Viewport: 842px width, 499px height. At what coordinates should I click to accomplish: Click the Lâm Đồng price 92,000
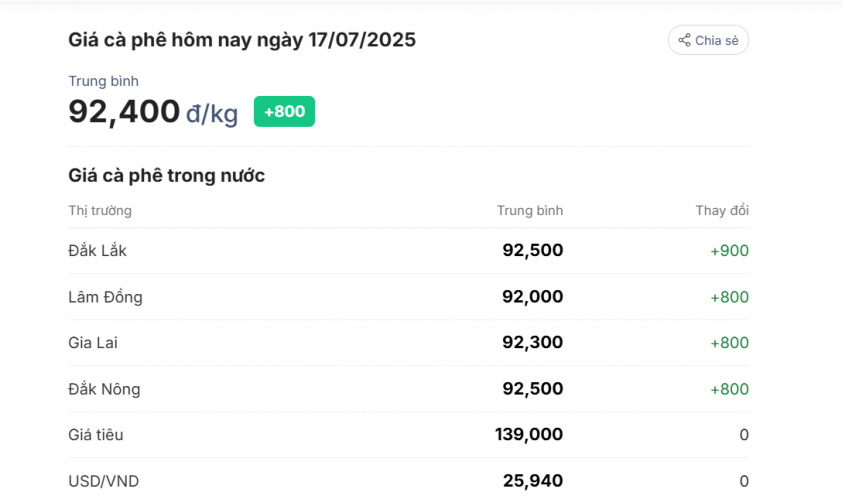point(533,296)
